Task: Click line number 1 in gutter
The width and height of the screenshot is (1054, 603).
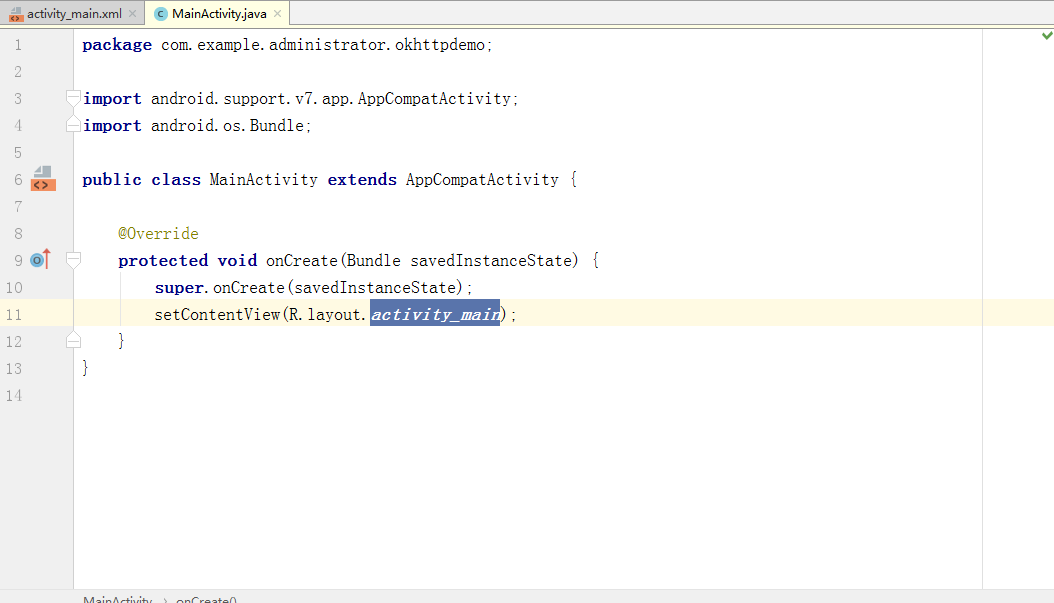Action: 18,45
